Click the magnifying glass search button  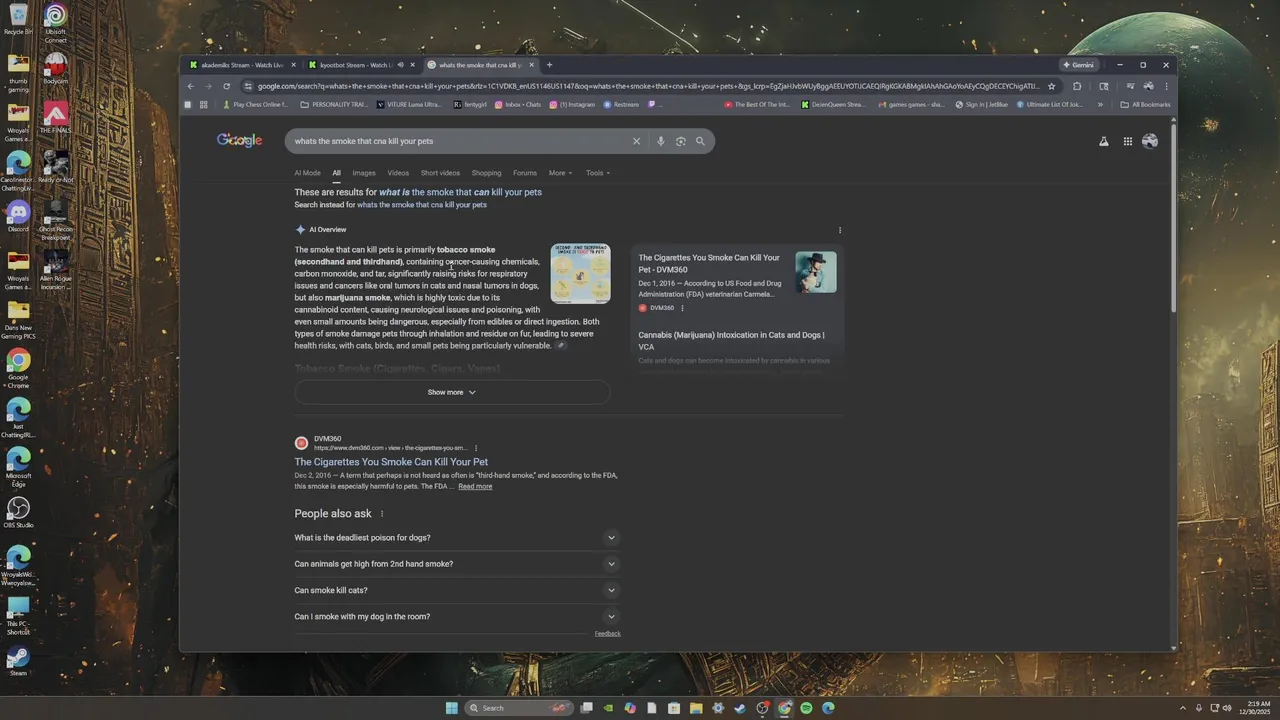click(700, 141)
